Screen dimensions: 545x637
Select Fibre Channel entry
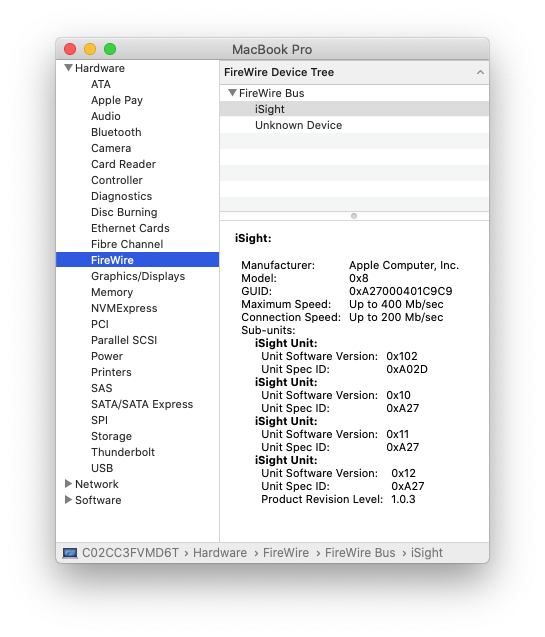(x=127, y=244)
